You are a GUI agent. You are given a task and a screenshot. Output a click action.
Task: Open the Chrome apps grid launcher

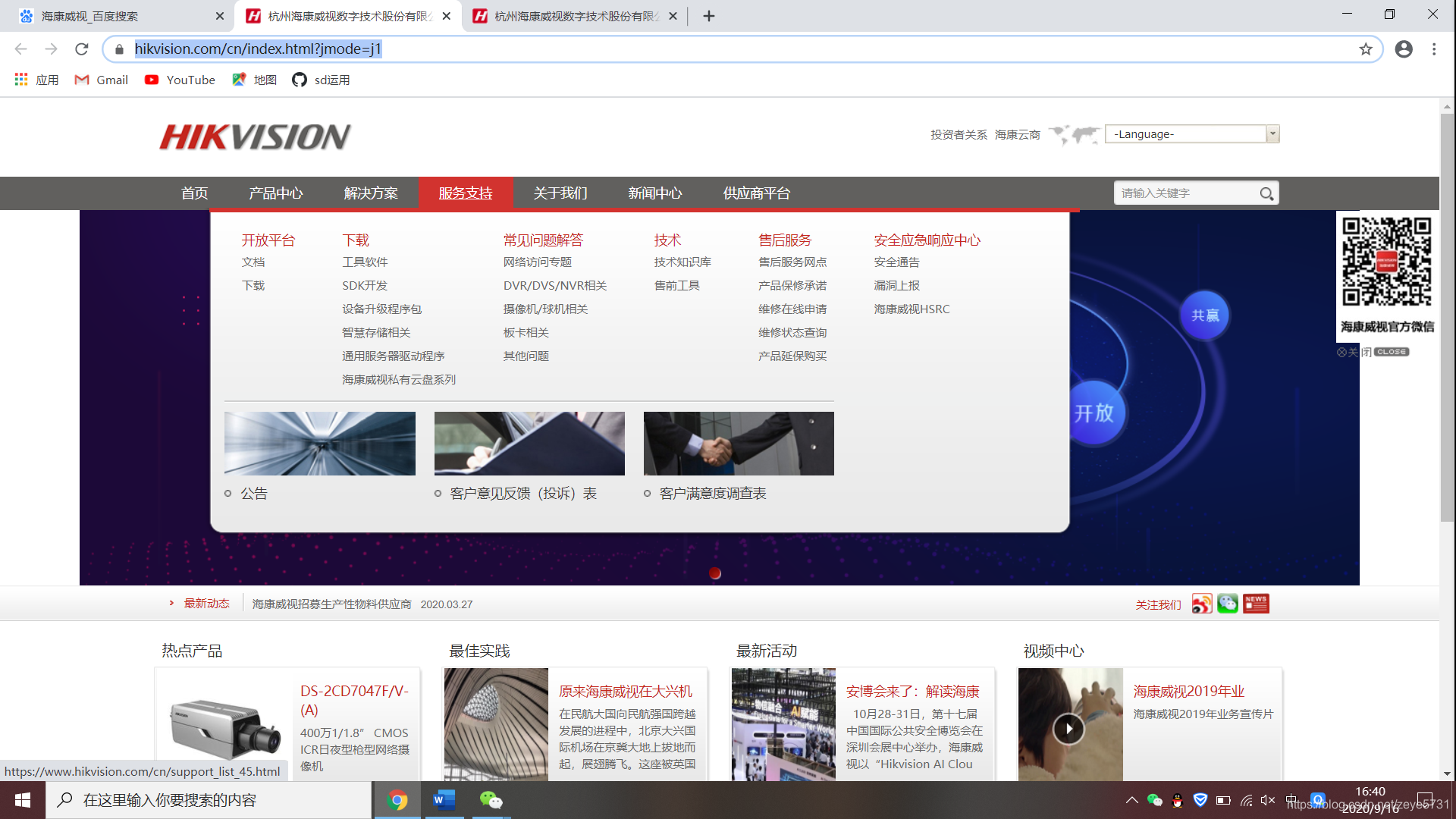tap(20, 79)
